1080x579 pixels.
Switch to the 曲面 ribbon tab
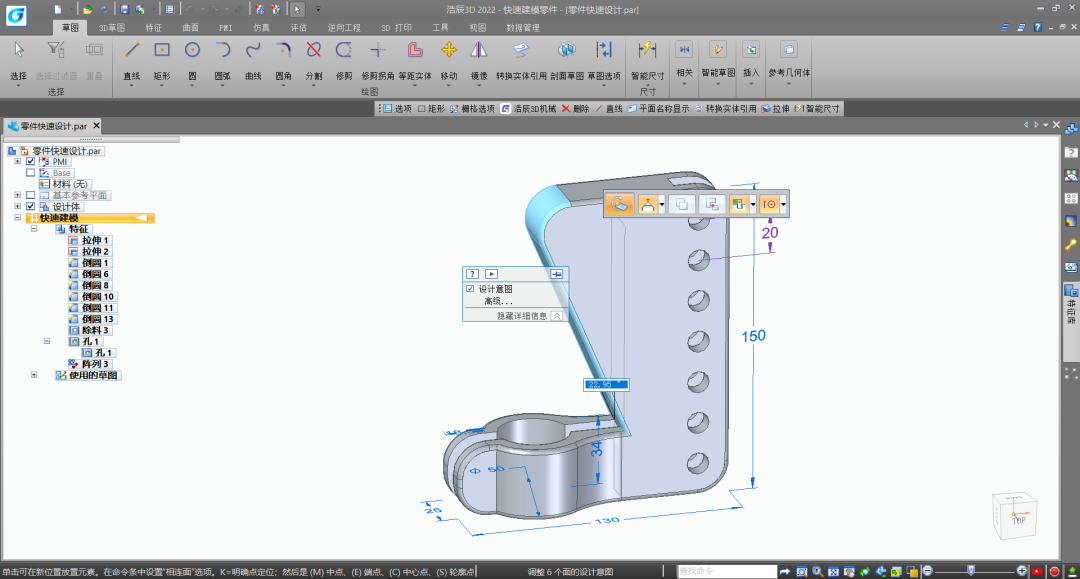[x=190, y=28]
